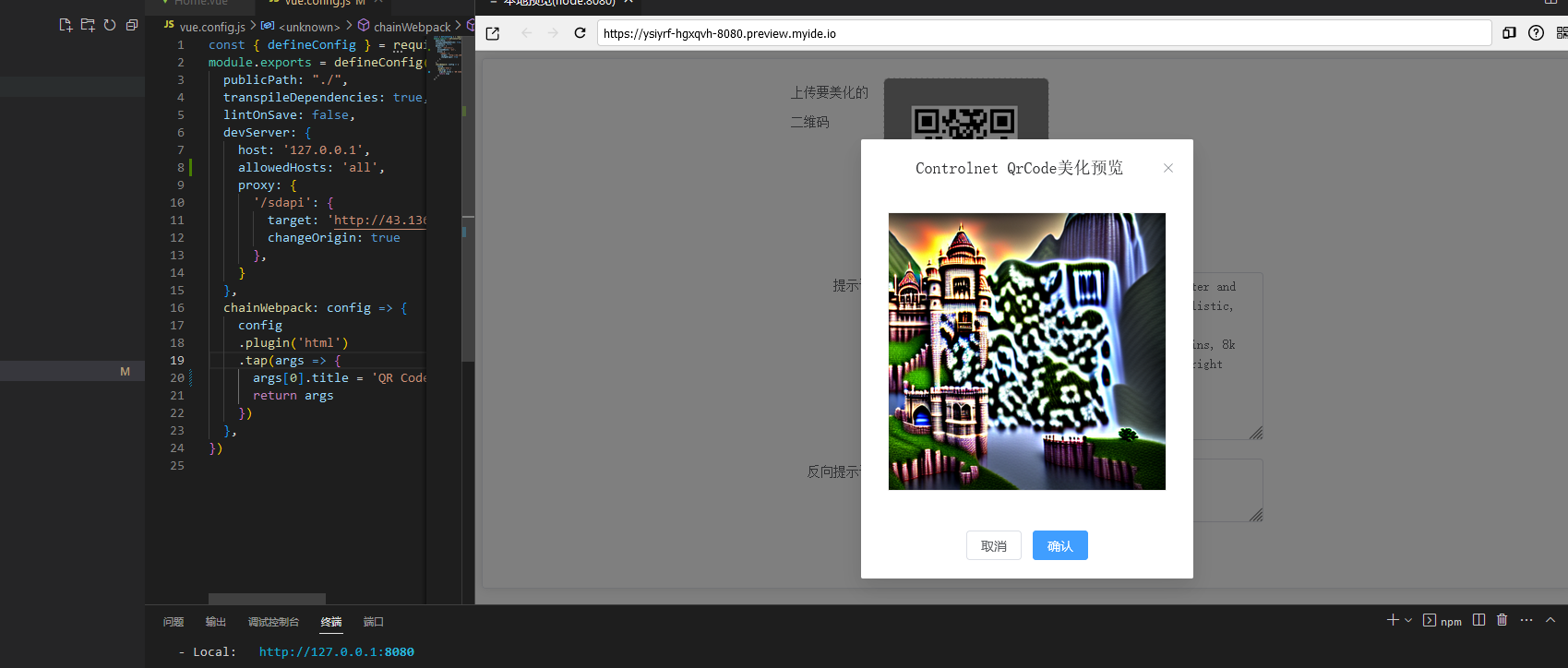Screen dimensions: 1568x668
Task: Split the terminal panel
Action: [x=1479, y=620]
